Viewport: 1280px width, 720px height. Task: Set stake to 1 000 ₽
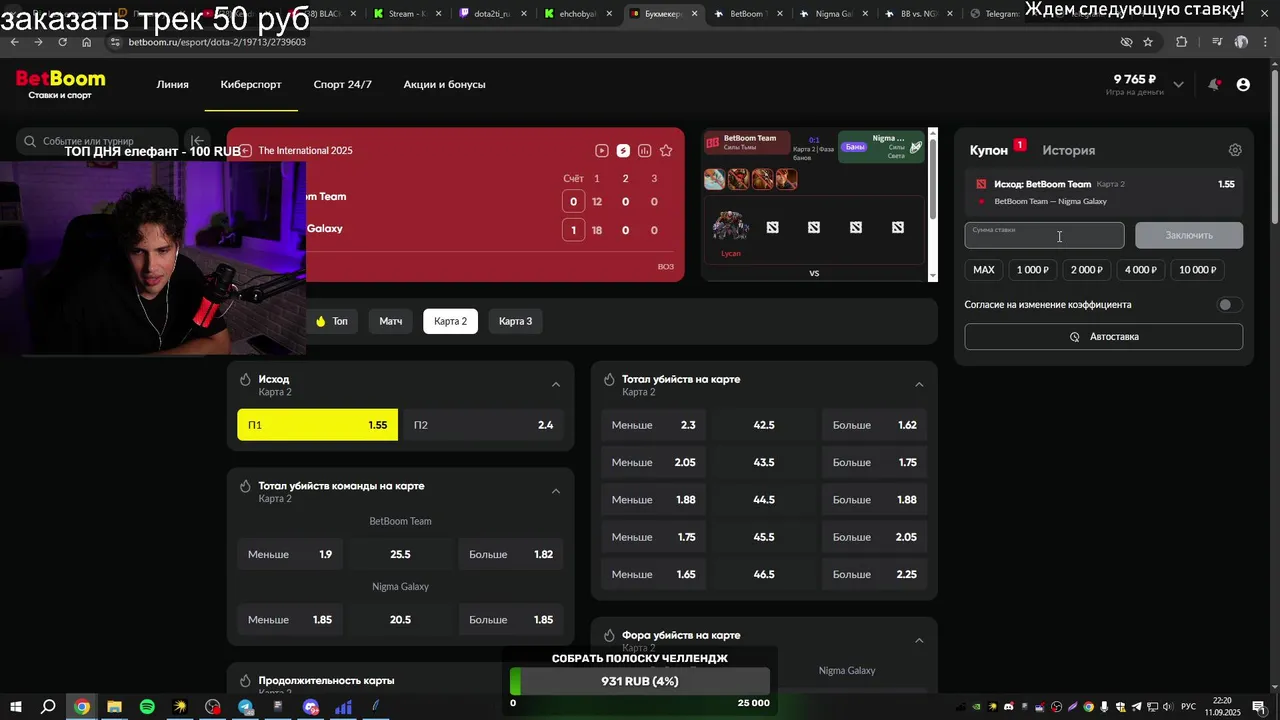tap(1032, 270)
